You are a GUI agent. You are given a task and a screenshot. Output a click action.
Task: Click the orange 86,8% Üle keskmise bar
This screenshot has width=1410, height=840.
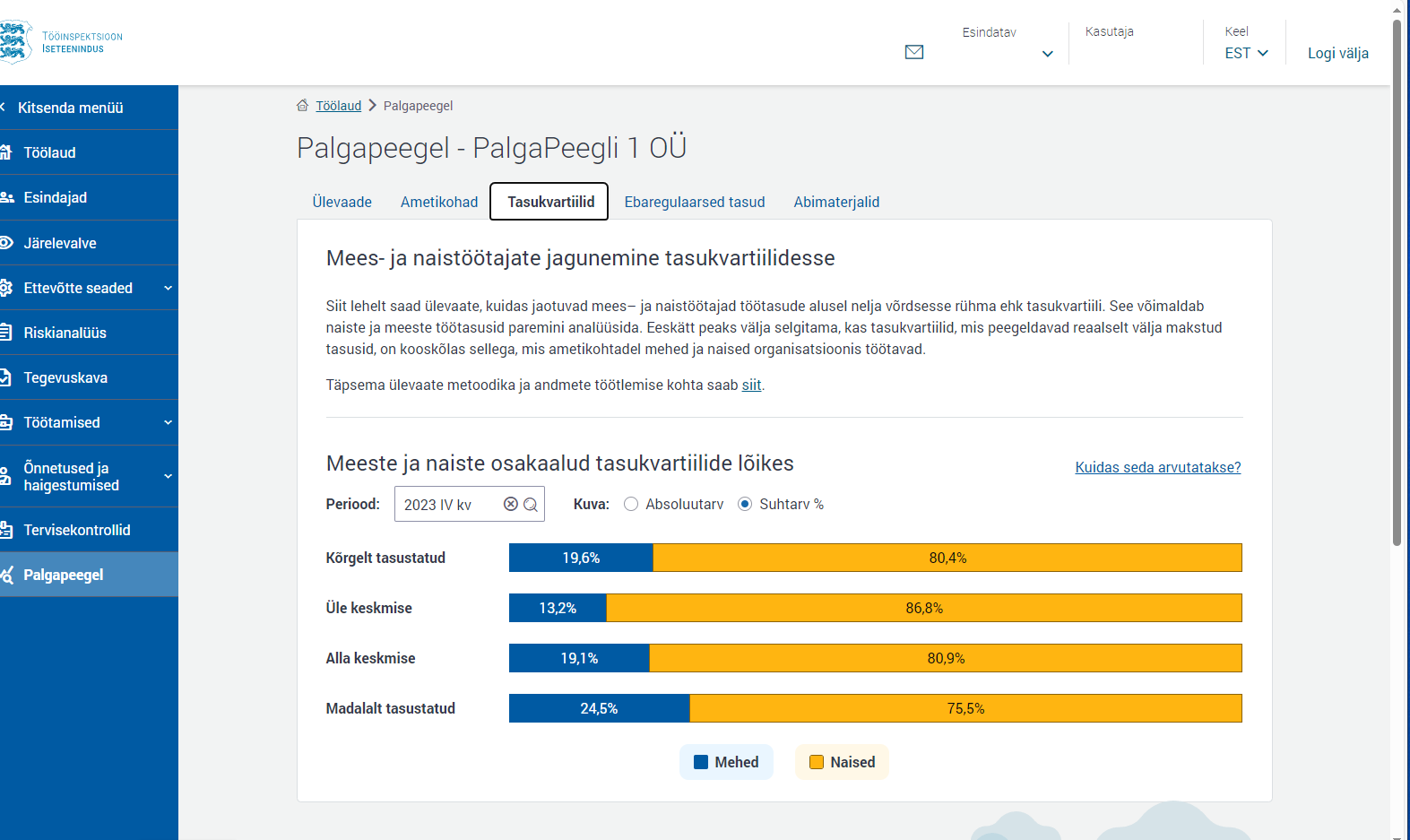pyautogui.click(x=924, y=608)
